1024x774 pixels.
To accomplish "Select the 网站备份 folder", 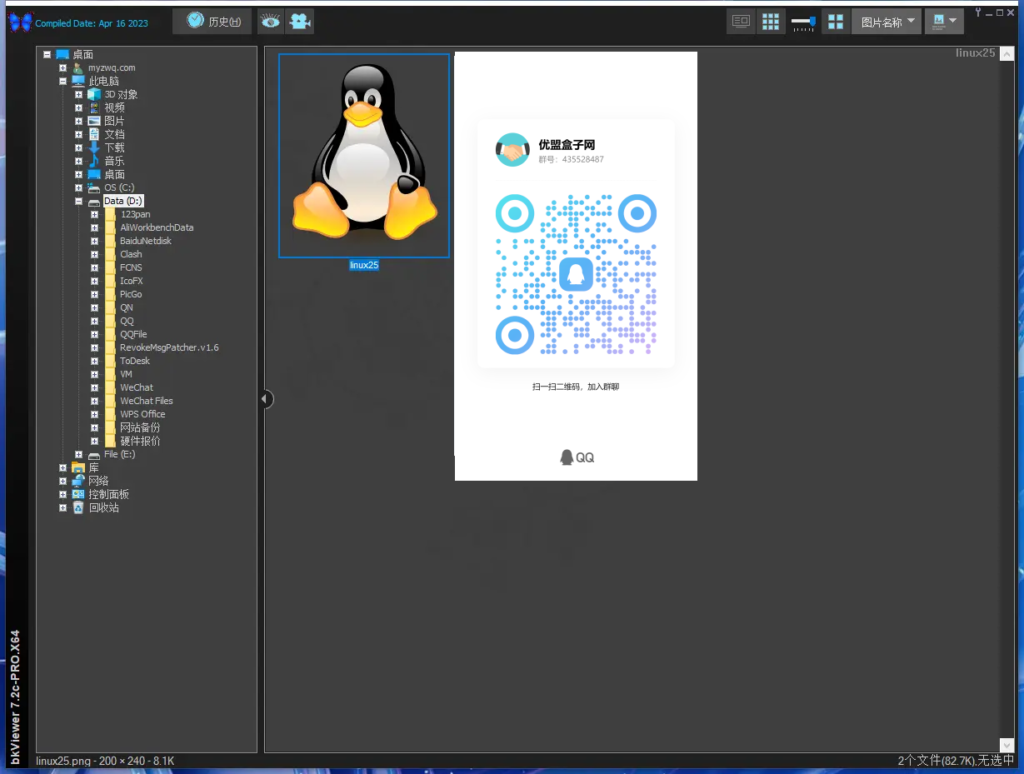I will pos(140,428).
